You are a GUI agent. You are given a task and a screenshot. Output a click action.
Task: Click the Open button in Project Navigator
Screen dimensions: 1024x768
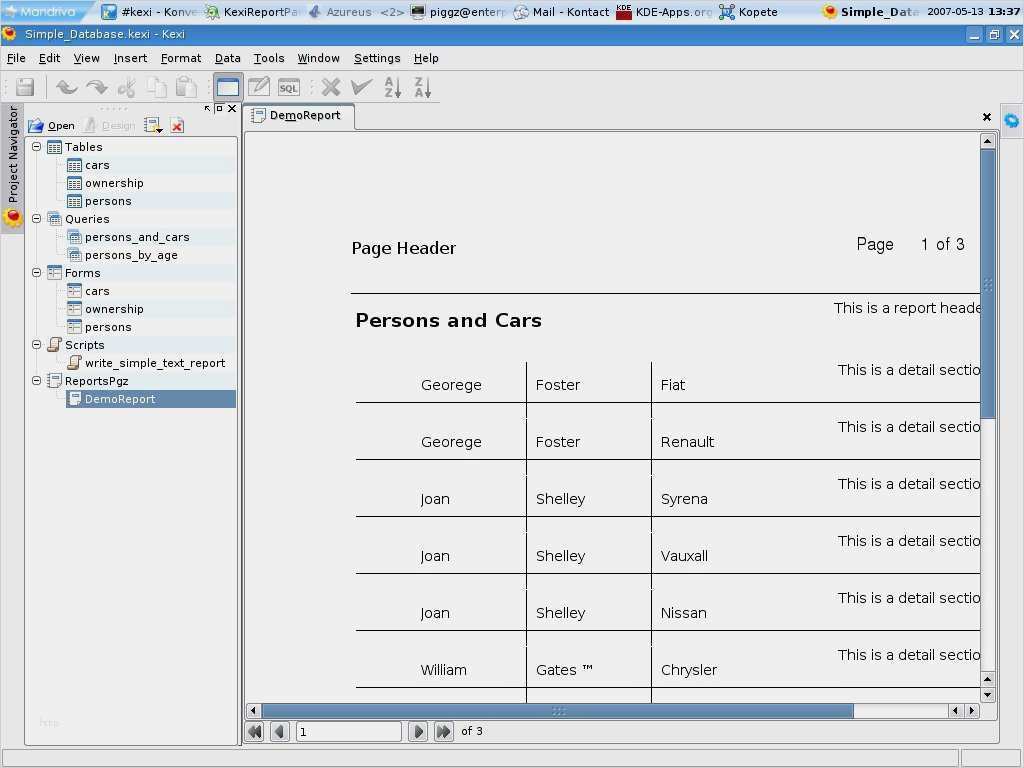click(52, 125)
